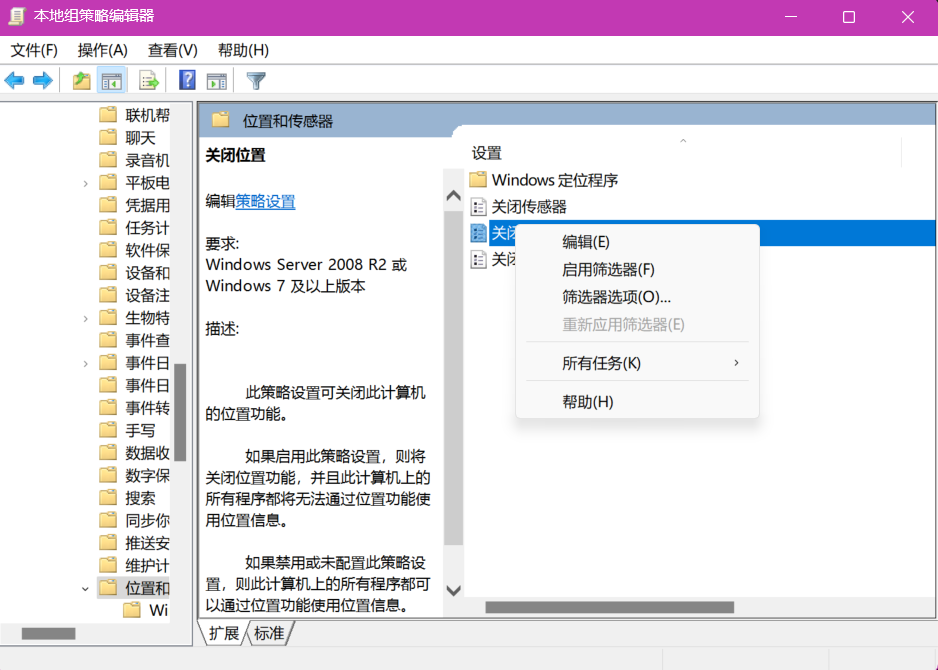Click the Wi subfolder icon in tree

[x=132, y=610]
